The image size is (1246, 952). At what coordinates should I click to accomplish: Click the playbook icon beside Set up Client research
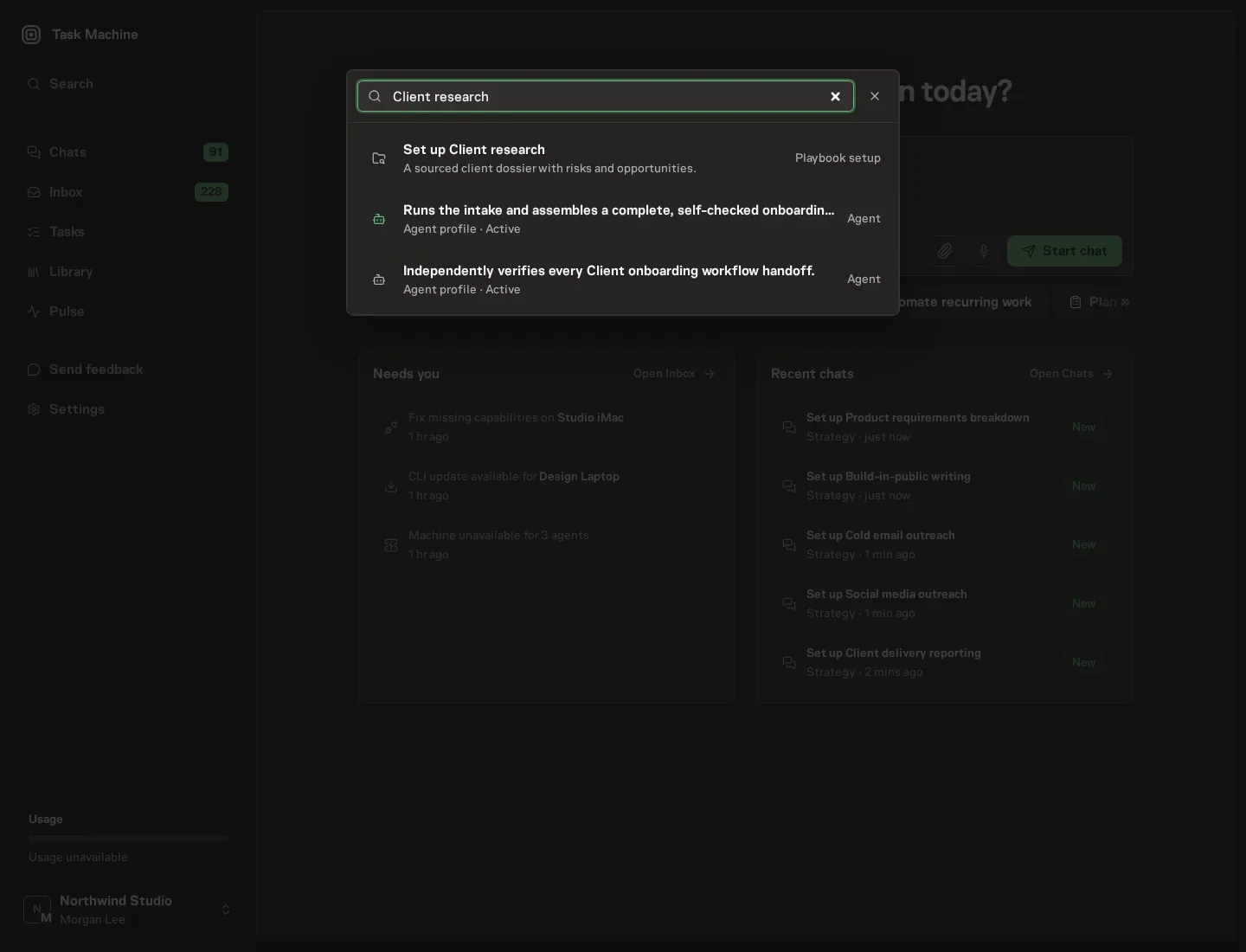[x=379, y=158]
